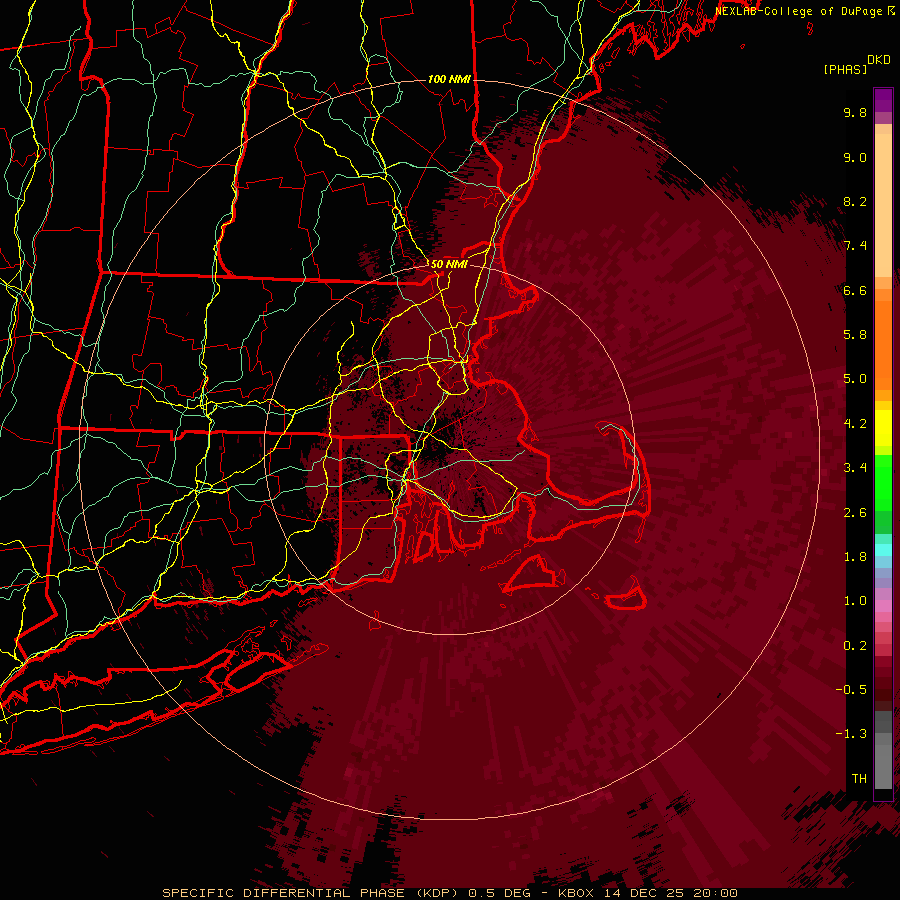This screenshot has width=900, height=900.
Task: Pick the yellow segment of the color bar
Action: 883,428
